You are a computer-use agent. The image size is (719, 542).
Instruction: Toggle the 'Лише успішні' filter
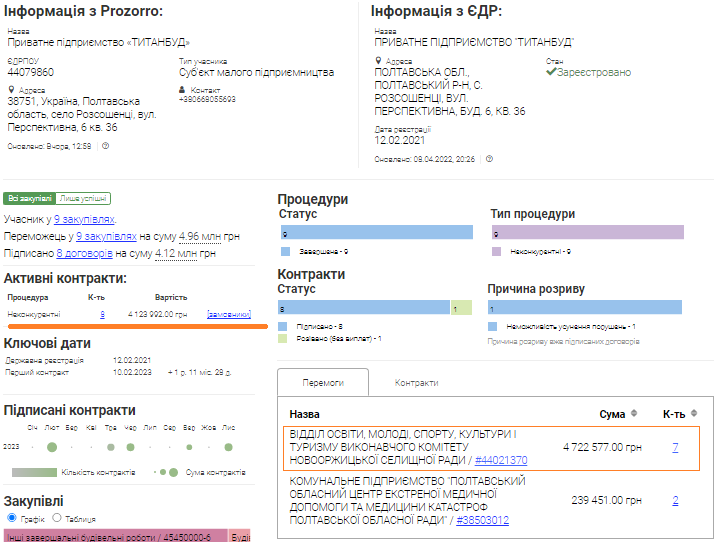[83, 199]
